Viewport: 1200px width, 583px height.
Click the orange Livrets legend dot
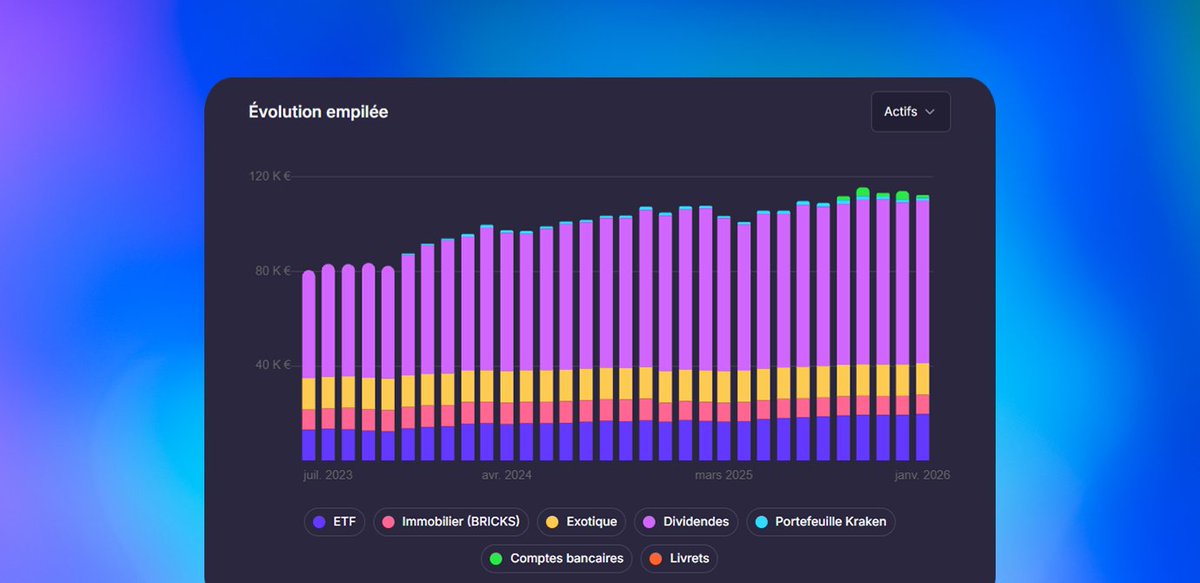[x=655, y=558]
